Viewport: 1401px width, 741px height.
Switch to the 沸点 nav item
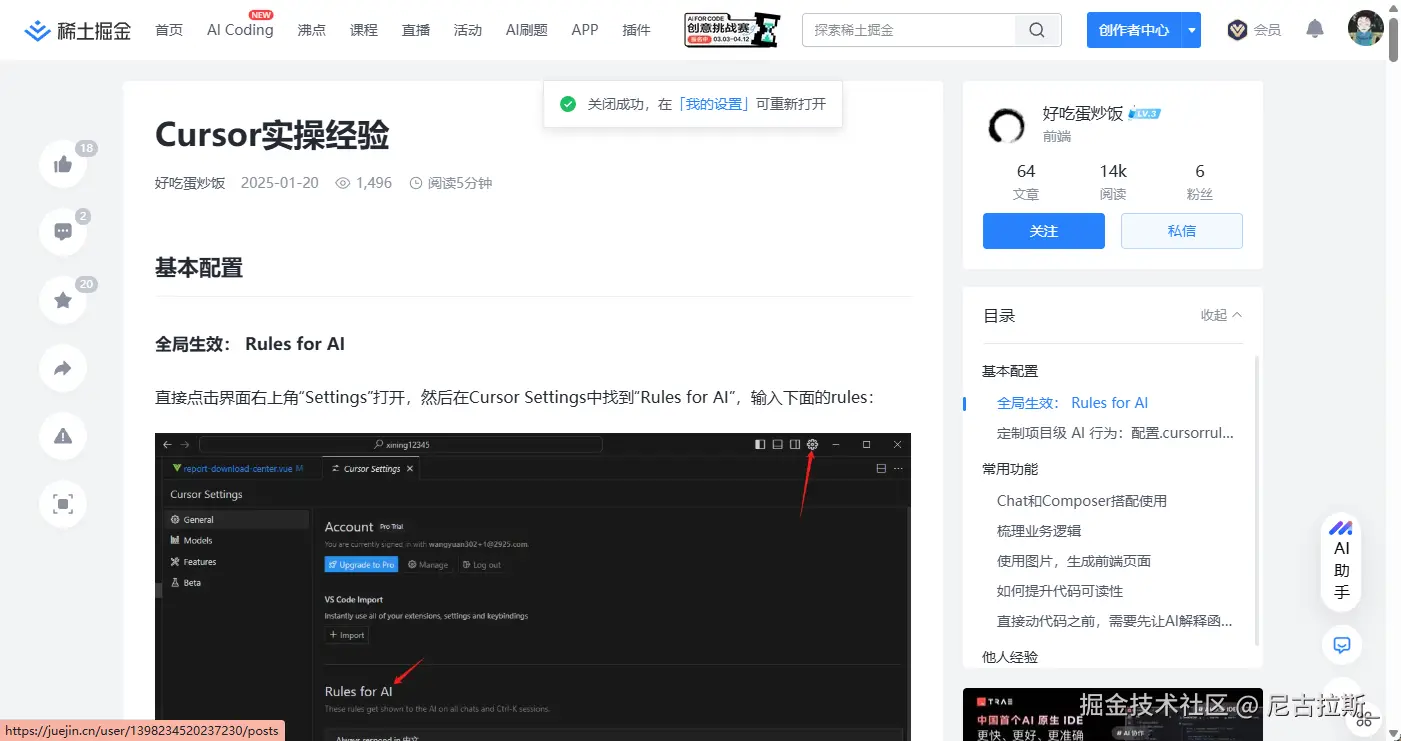[x=311, y=30]
